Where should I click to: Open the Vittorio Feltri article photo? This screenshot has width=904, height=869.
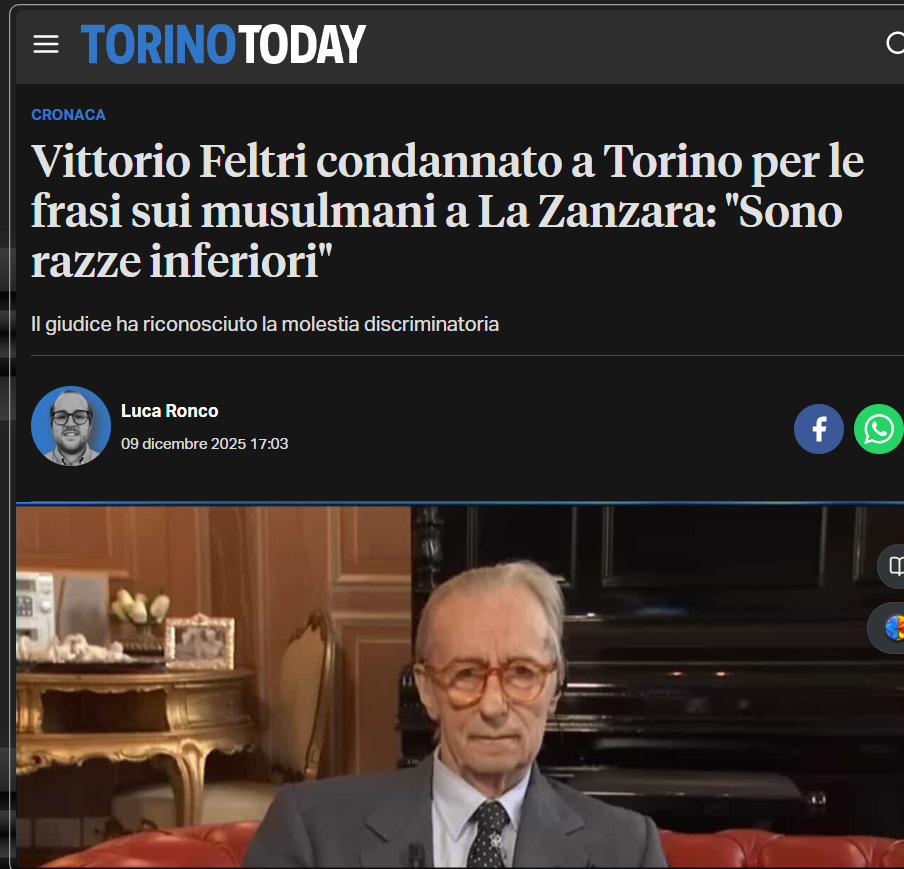point(460,686)
